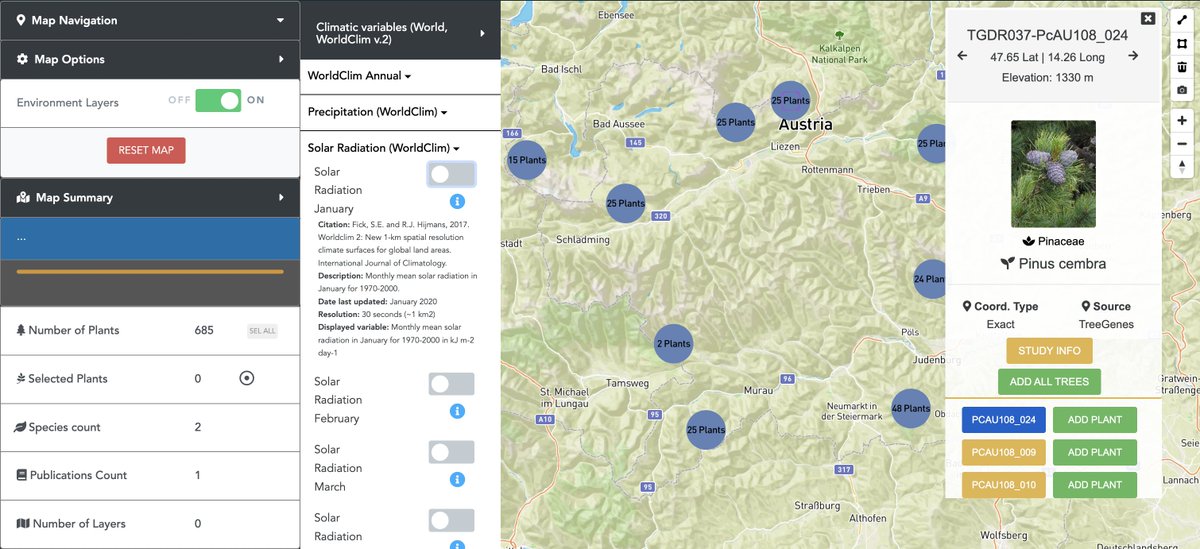Take a map snapshot with the camera icon
The image size is (1200, 549).
(1182, 91)
